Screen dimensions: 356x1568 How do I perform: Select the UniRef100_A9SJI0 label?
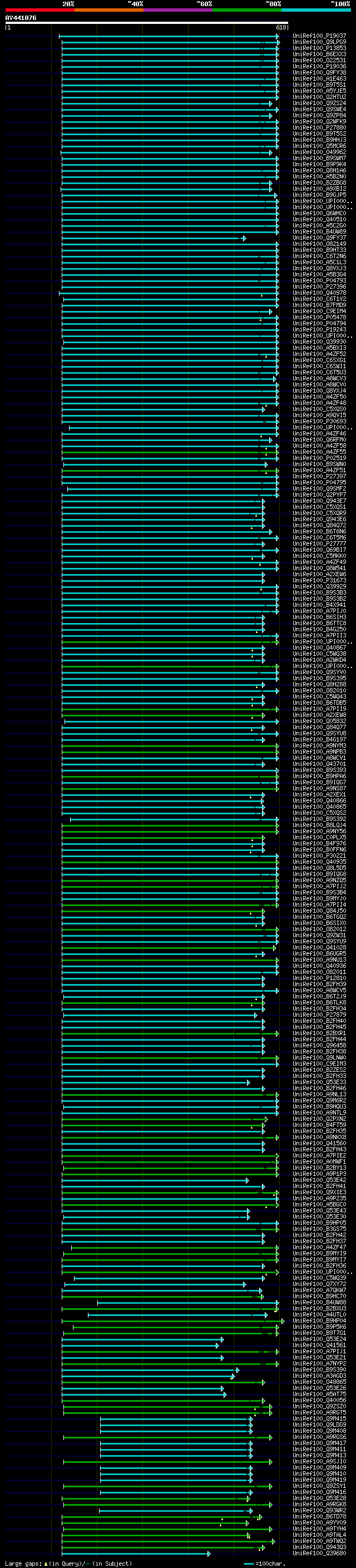coord(319,1461)
